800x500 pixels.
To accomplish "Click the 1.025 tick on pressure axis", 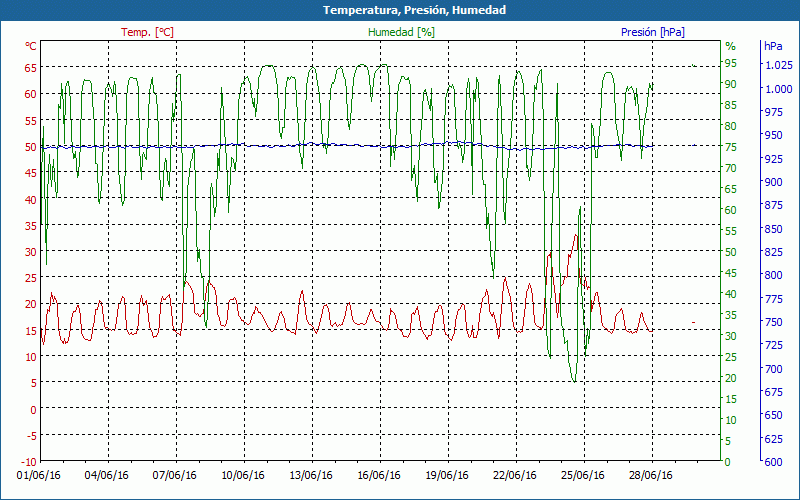I will tap(778, 65).
